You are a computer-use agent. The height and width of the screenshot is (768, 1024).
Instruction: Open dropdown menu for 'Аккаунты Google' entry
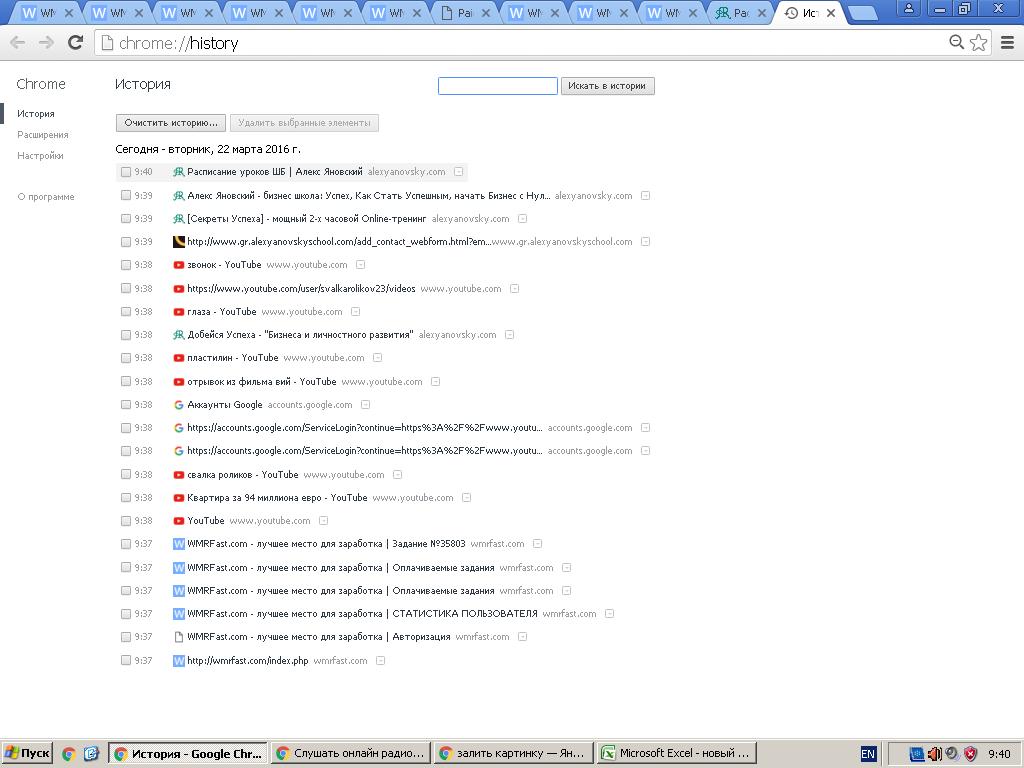(366, 404)
